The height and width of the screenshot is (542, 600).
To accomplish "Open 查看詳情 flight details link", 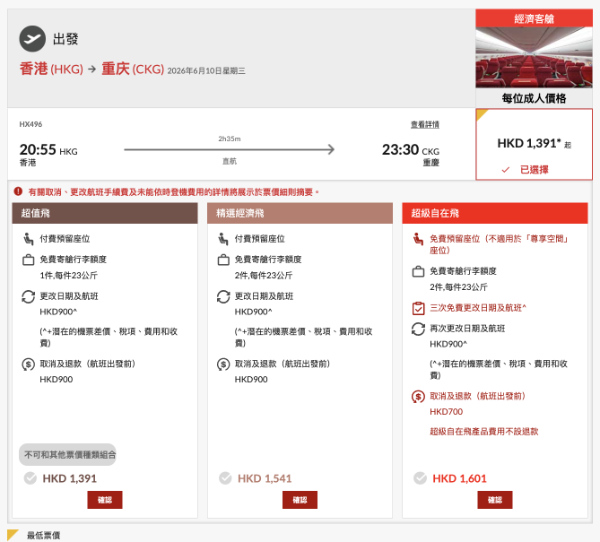I will 424,125.
